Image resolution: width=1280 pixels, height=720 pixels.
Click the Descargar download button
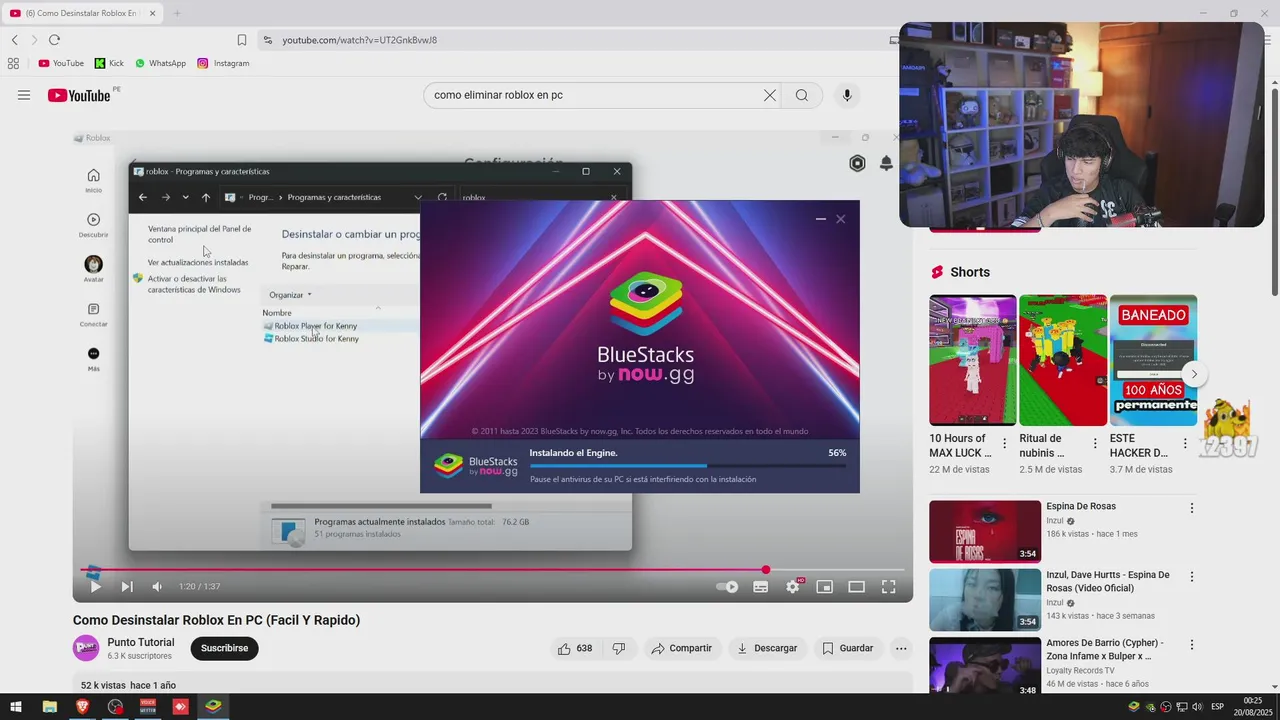[x=768, y=648]
